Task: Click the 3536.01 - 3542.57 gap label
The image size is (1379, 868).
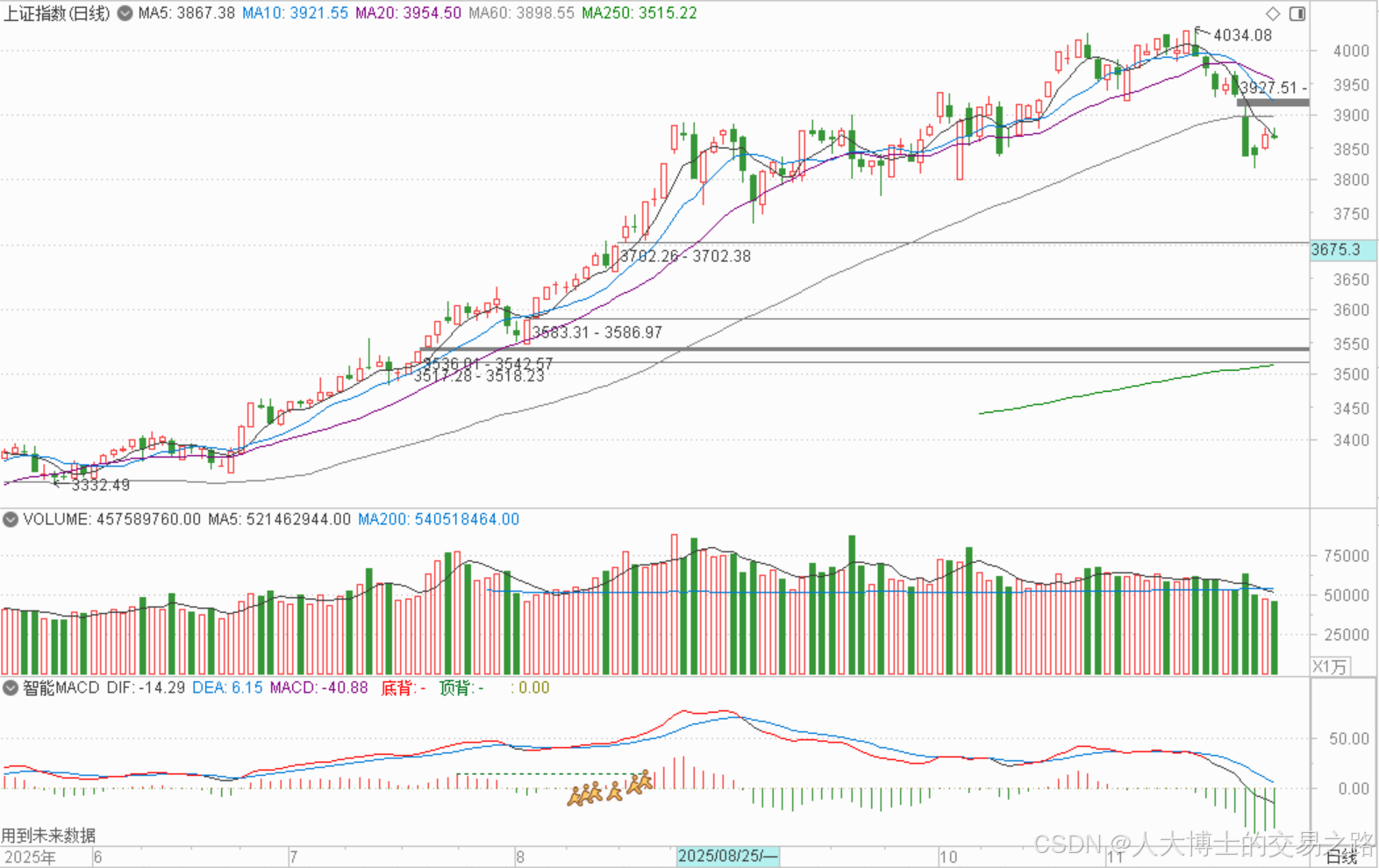Action: point(488,363)
